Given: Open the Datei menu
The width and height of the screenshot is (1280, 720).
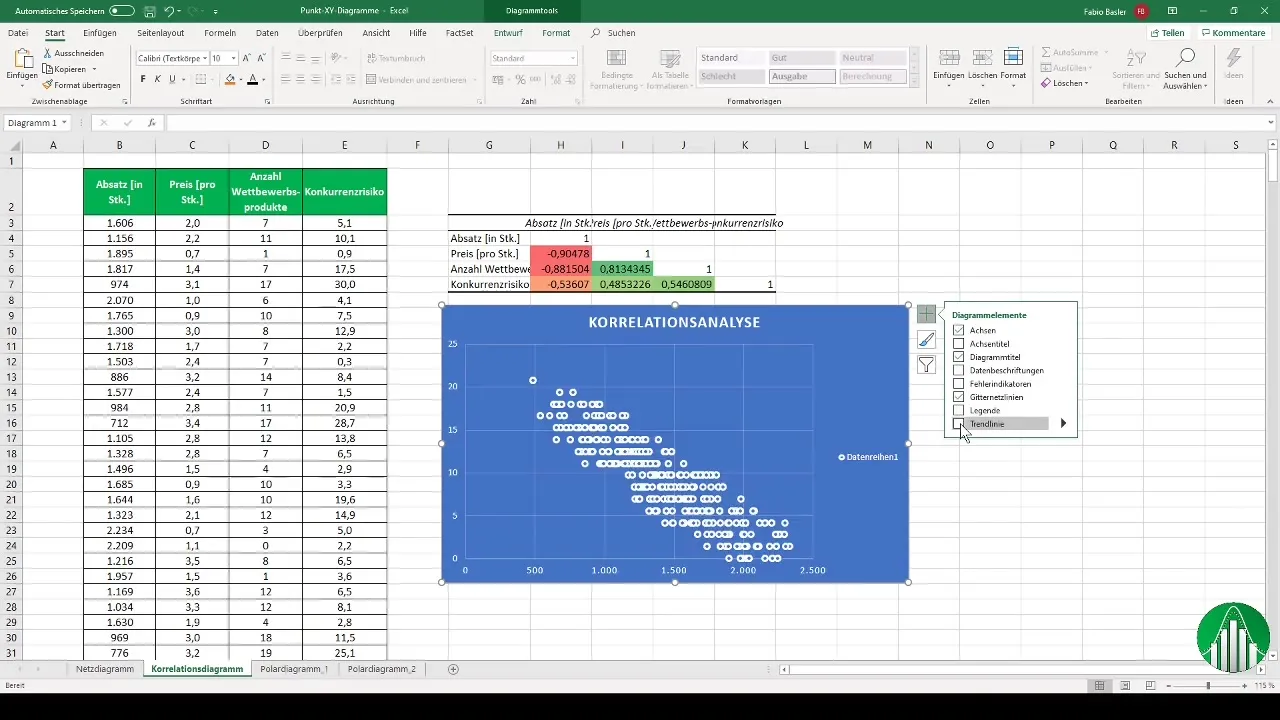Looking at the screenshot, I should pos(18,33).
